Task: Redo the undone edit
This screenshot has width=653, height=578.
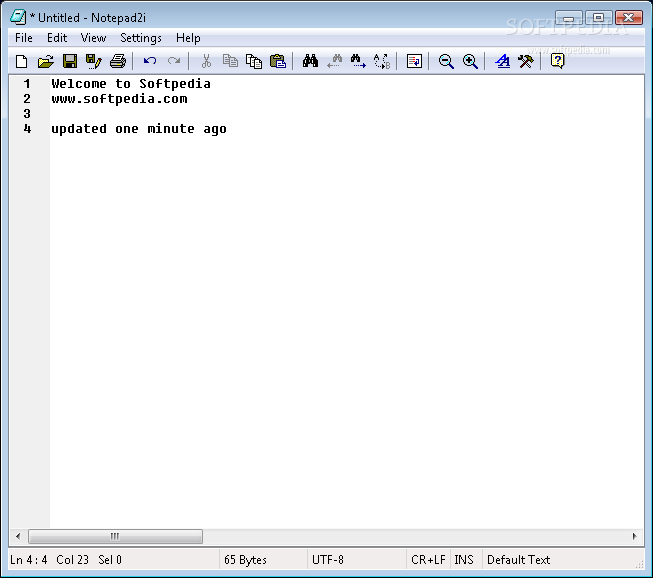Action: [x=174, y=62]
